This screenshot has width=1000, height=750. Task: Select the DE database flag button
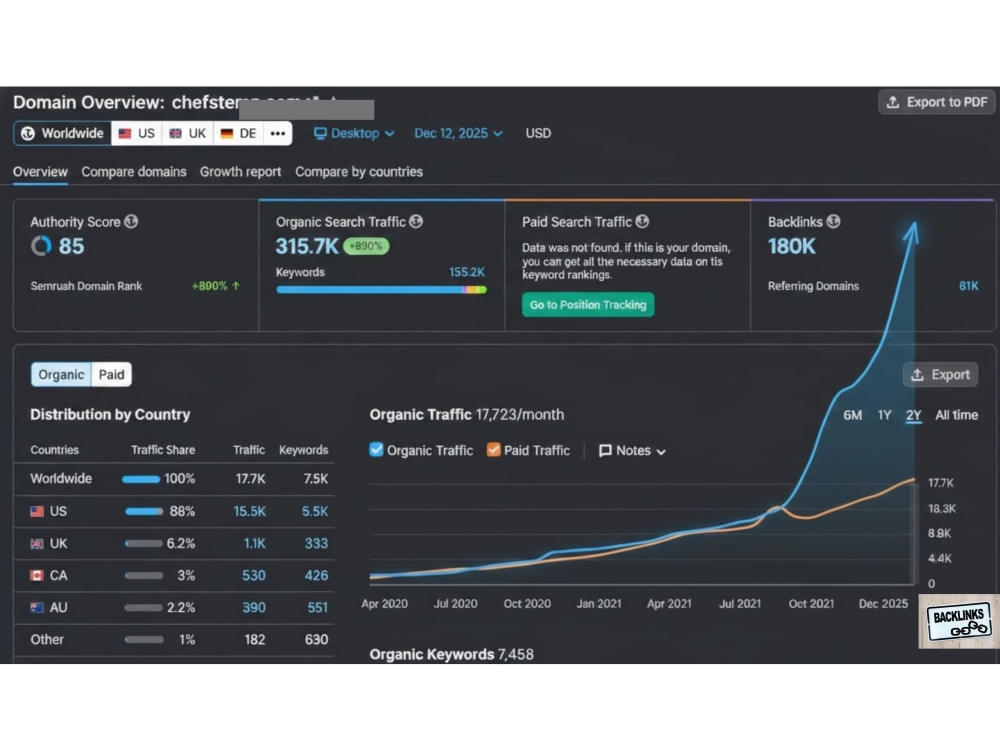pos(239,133)
